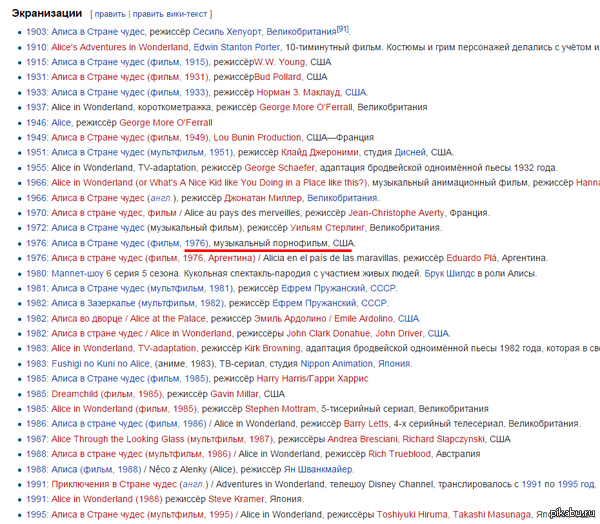Click the 'править вики-текст' link
600x524 pixels.
point(170,14)
